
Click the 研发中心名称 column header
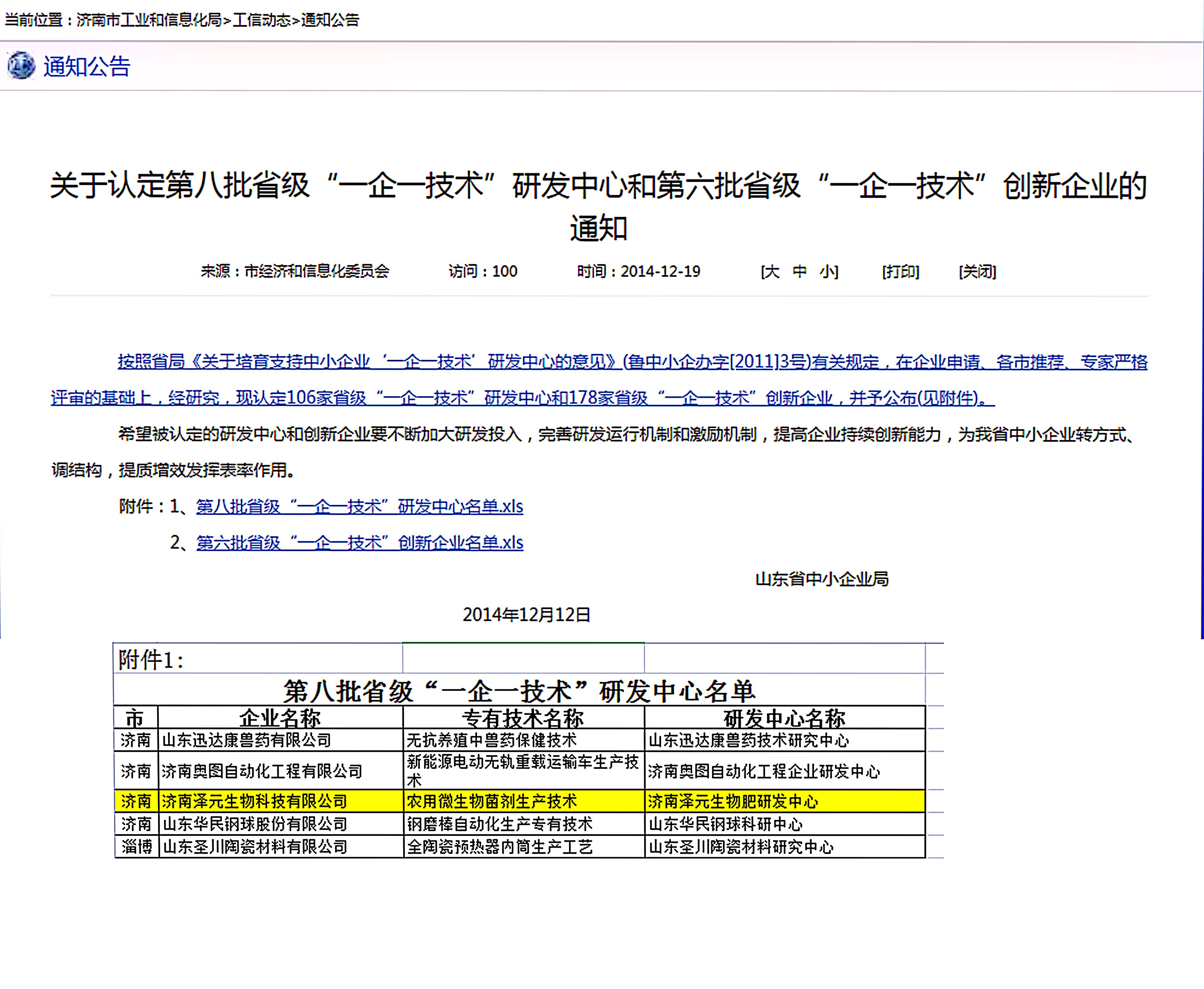pyautogui.click(x=785, y=718)
